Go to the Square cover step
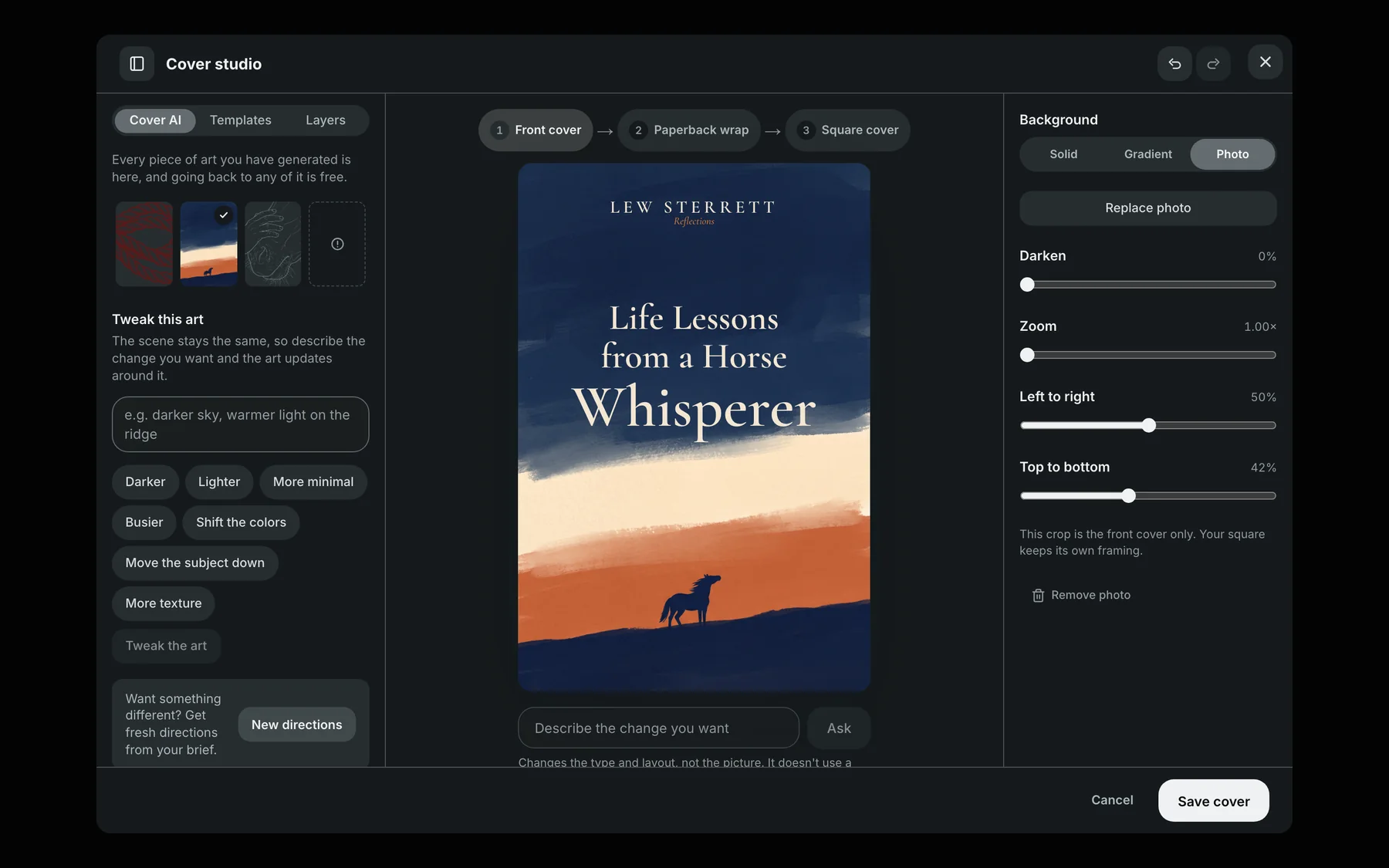 click(848, 130)
